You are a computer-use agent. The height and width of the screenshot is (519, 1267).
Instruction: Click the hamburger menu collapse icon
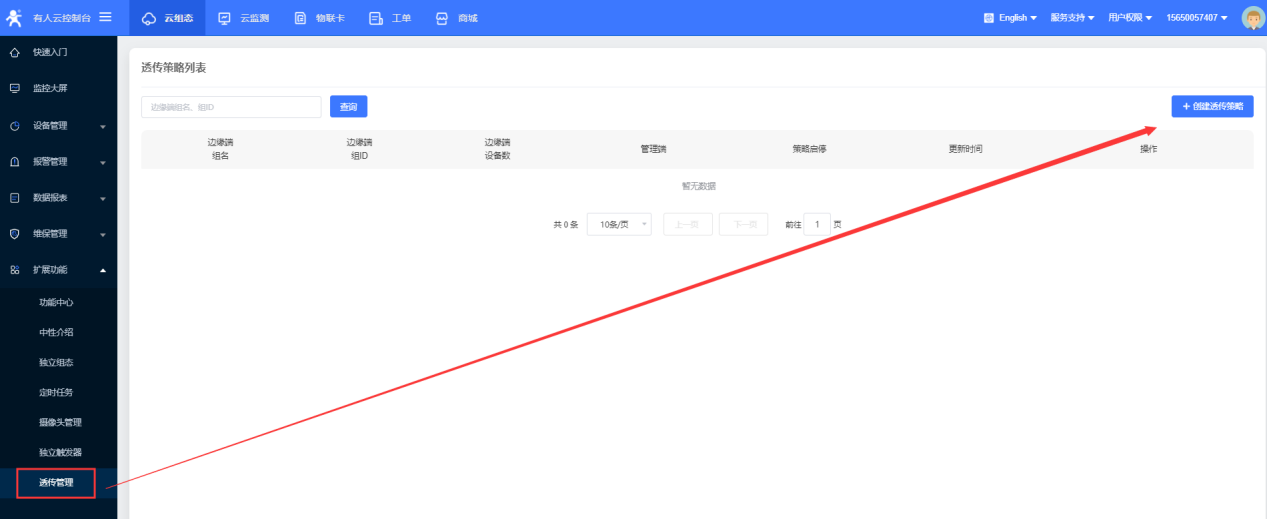pyautogui.click(x=105, y=17)
